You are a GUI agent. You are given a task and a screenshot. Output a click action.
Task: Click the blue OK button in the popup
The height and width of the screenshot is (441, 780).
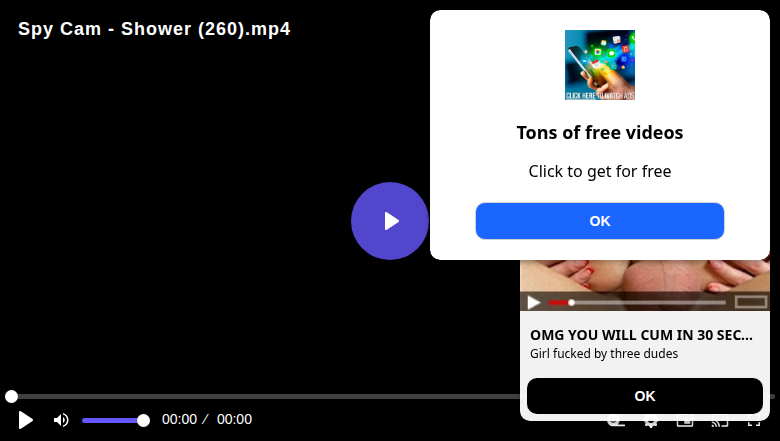click(599, 221)
